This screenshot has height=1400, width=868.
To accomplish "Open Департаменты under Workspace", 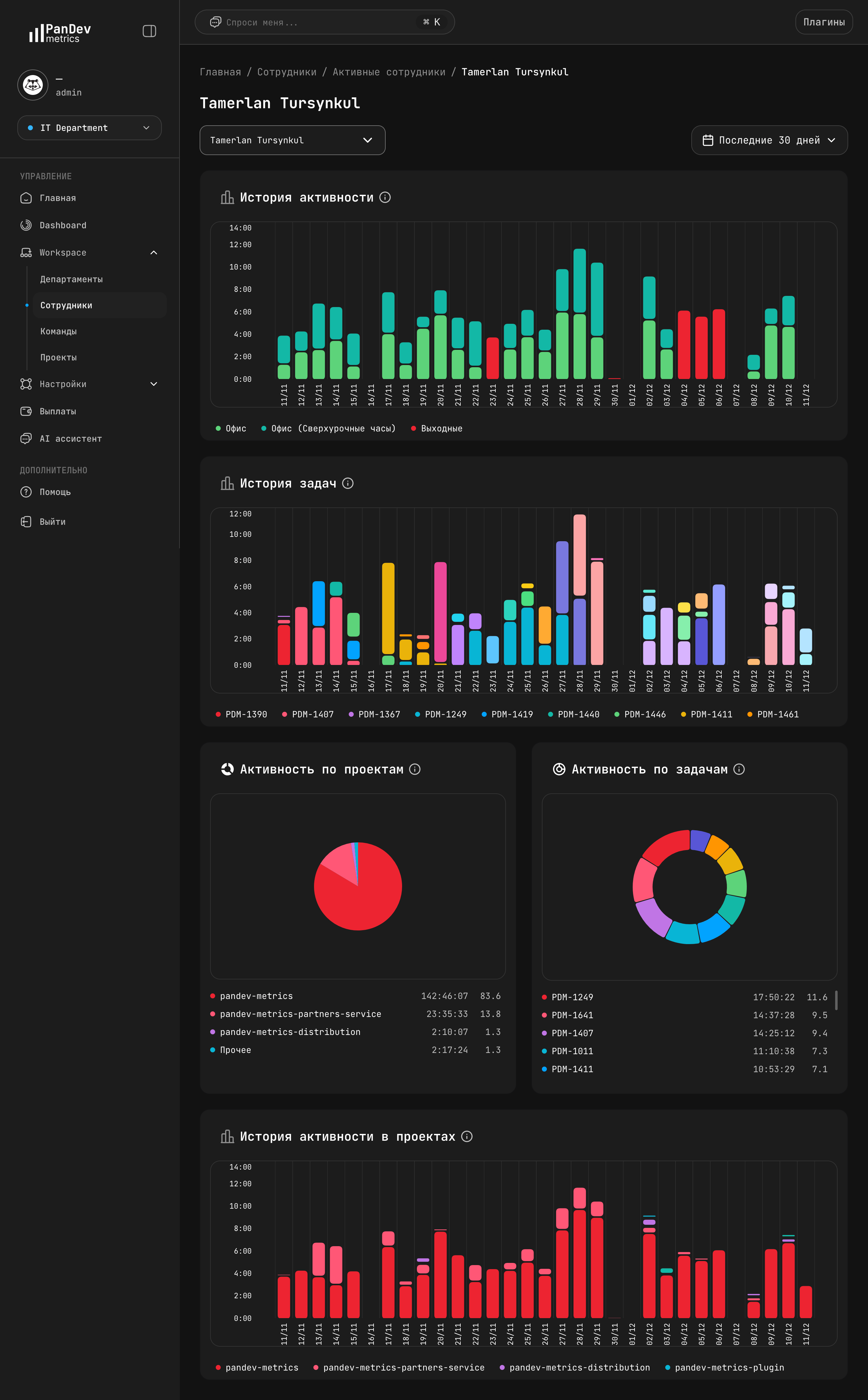I will (71, 279).
